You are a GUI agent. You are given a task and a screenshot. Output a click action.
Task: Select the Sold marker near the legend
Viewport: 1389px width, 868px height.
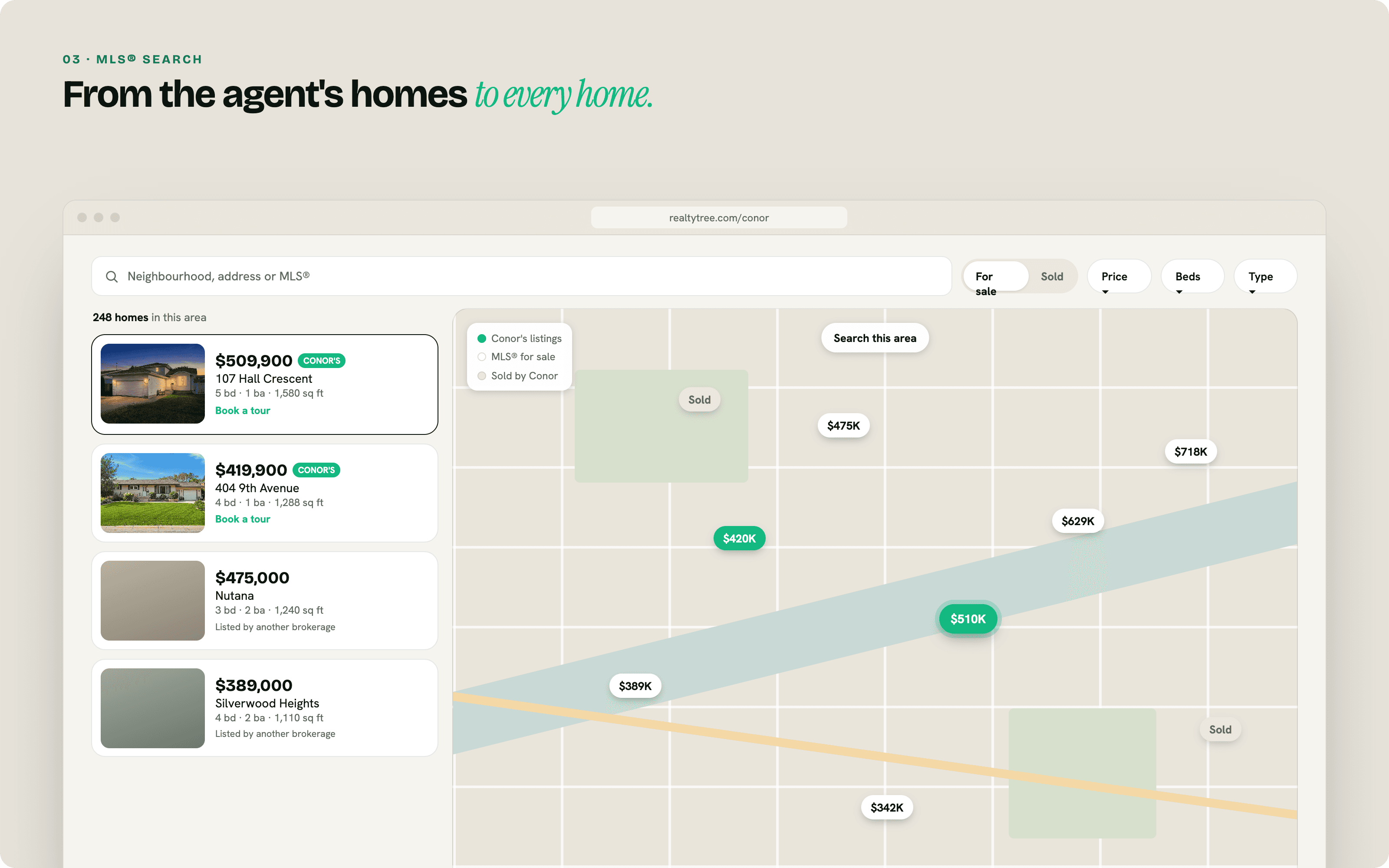click(699, 400)
